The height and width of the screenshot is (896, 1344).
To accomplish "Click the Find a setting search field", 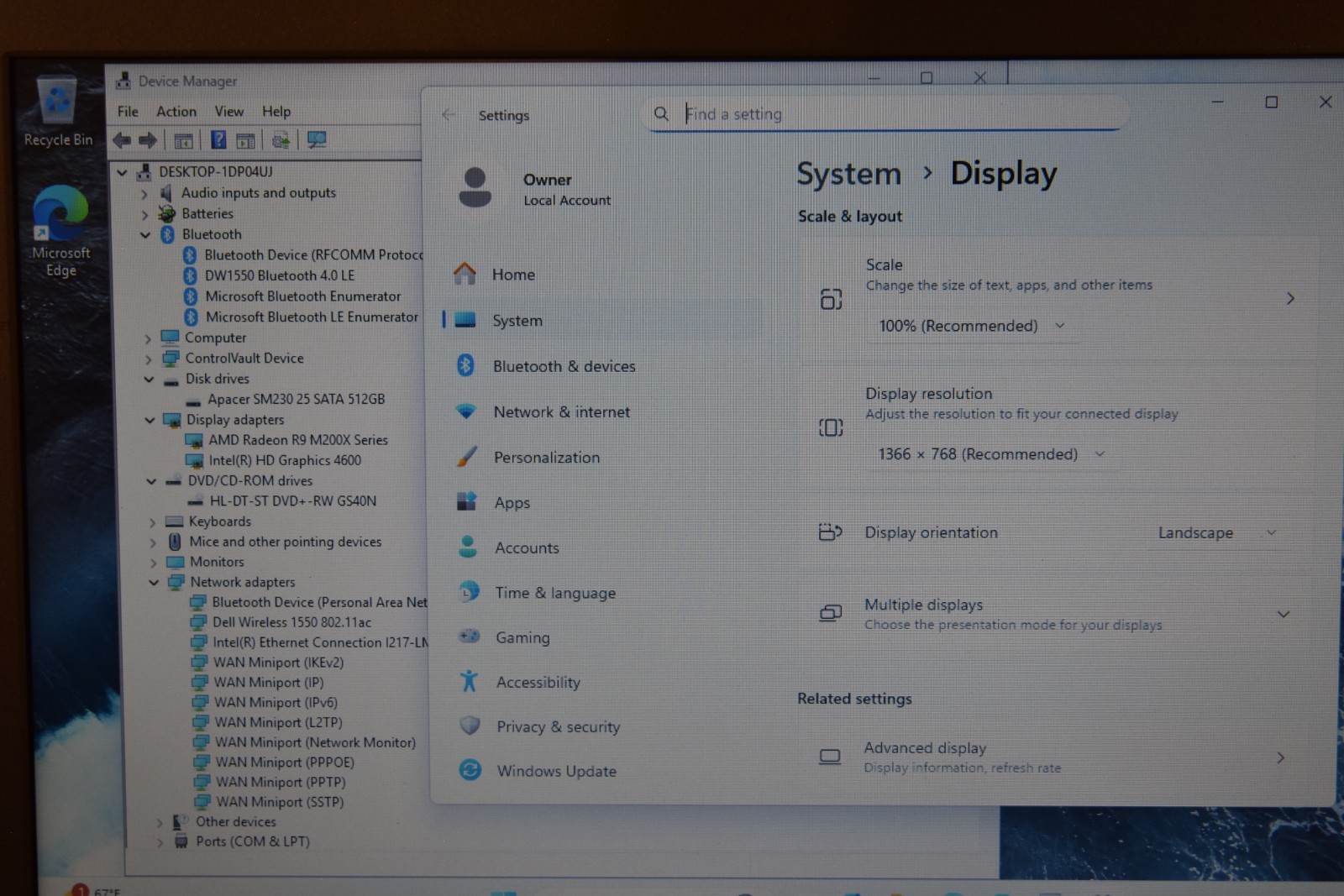I will click(886, 113).
